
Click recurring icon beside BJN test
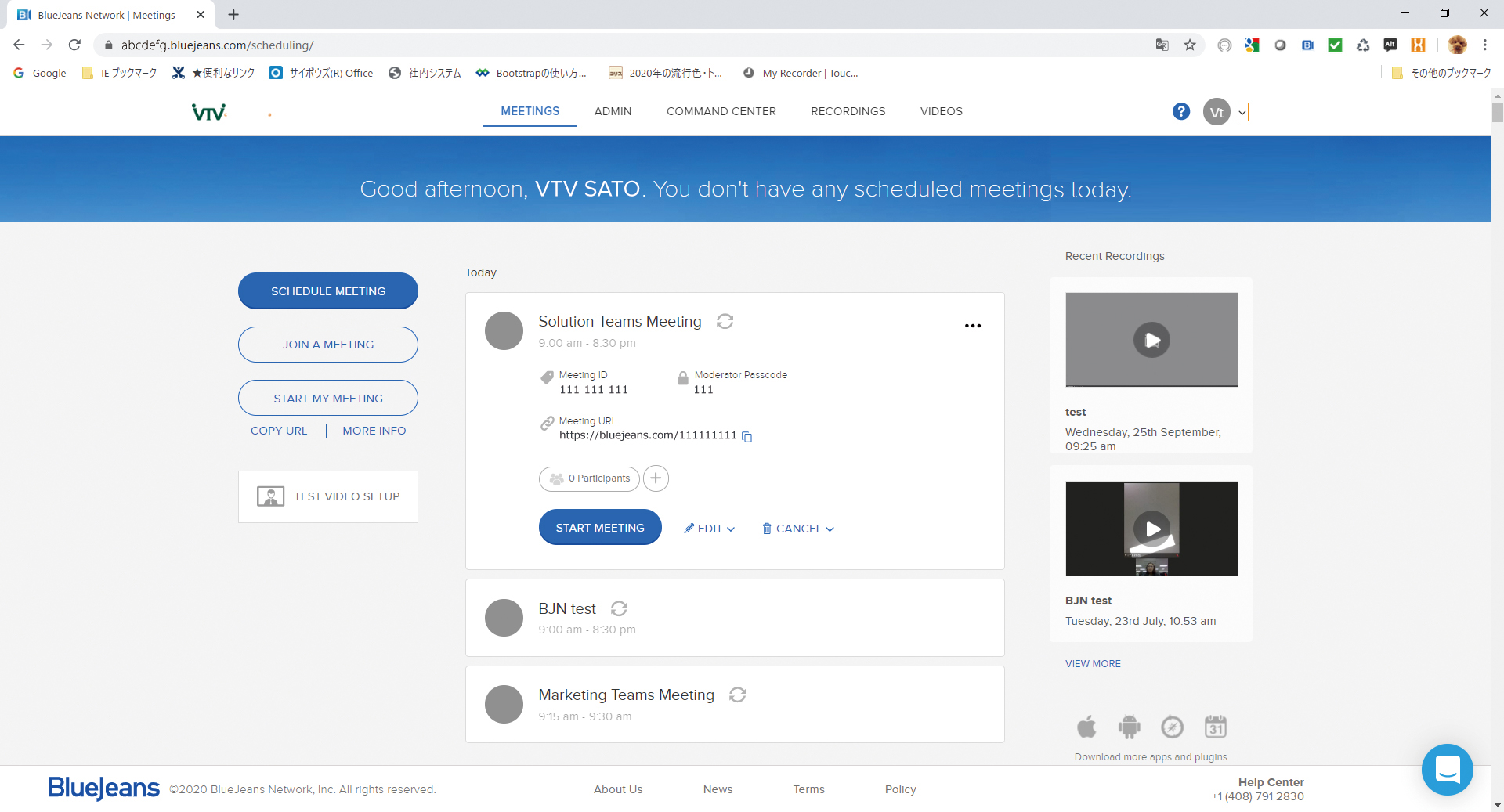(619, 608)
